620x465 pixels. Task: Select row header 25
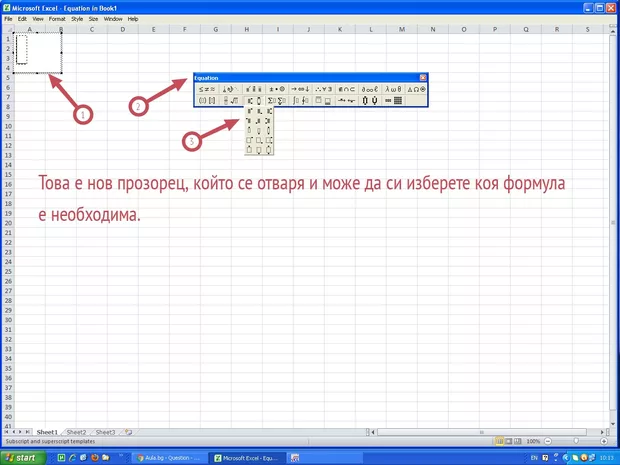[x=8, y=271]
